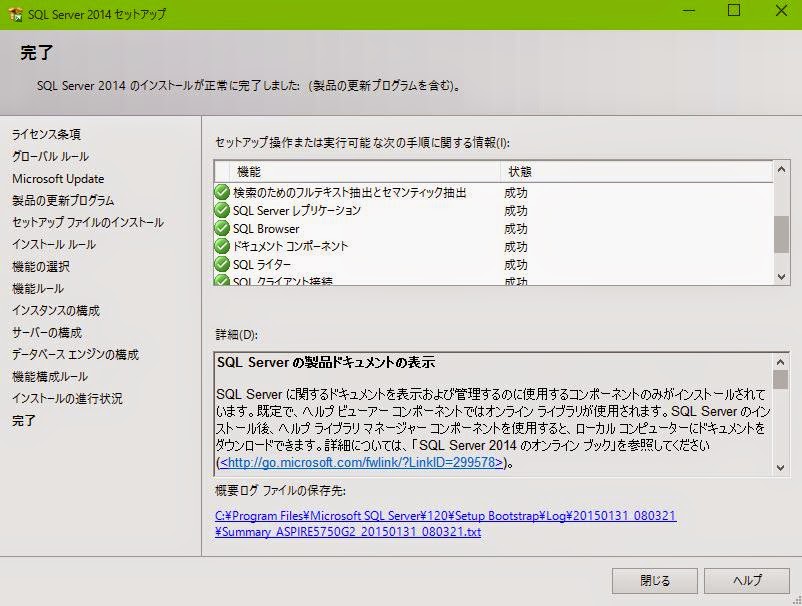
Task: Select the サーバーの構成 step
Action: [47, 332]
